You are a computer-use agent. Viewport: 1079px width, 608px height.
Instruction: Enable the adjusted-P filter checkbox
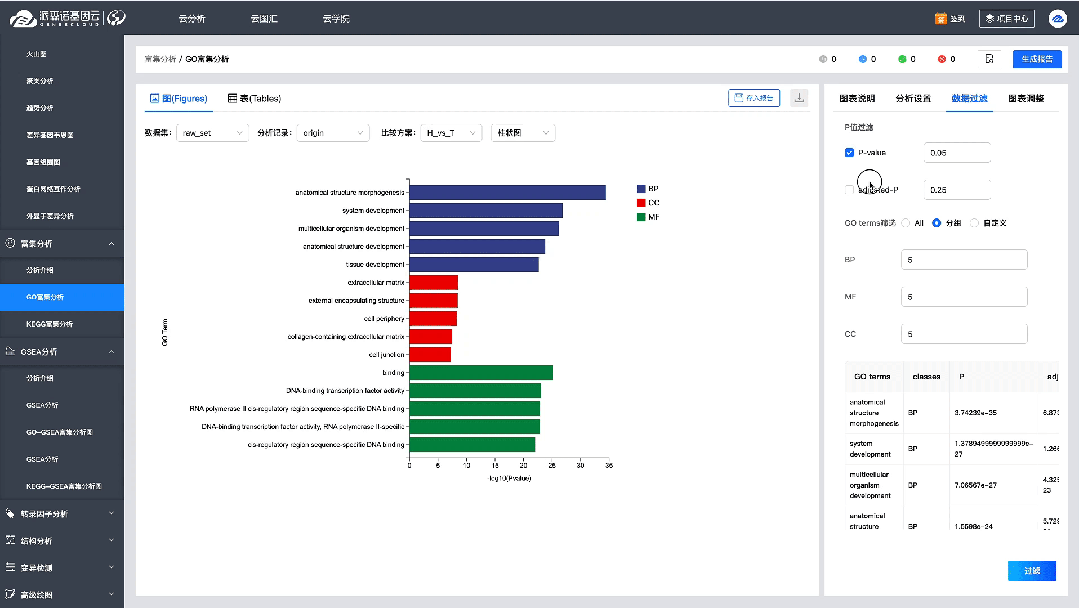click(849, 190)
